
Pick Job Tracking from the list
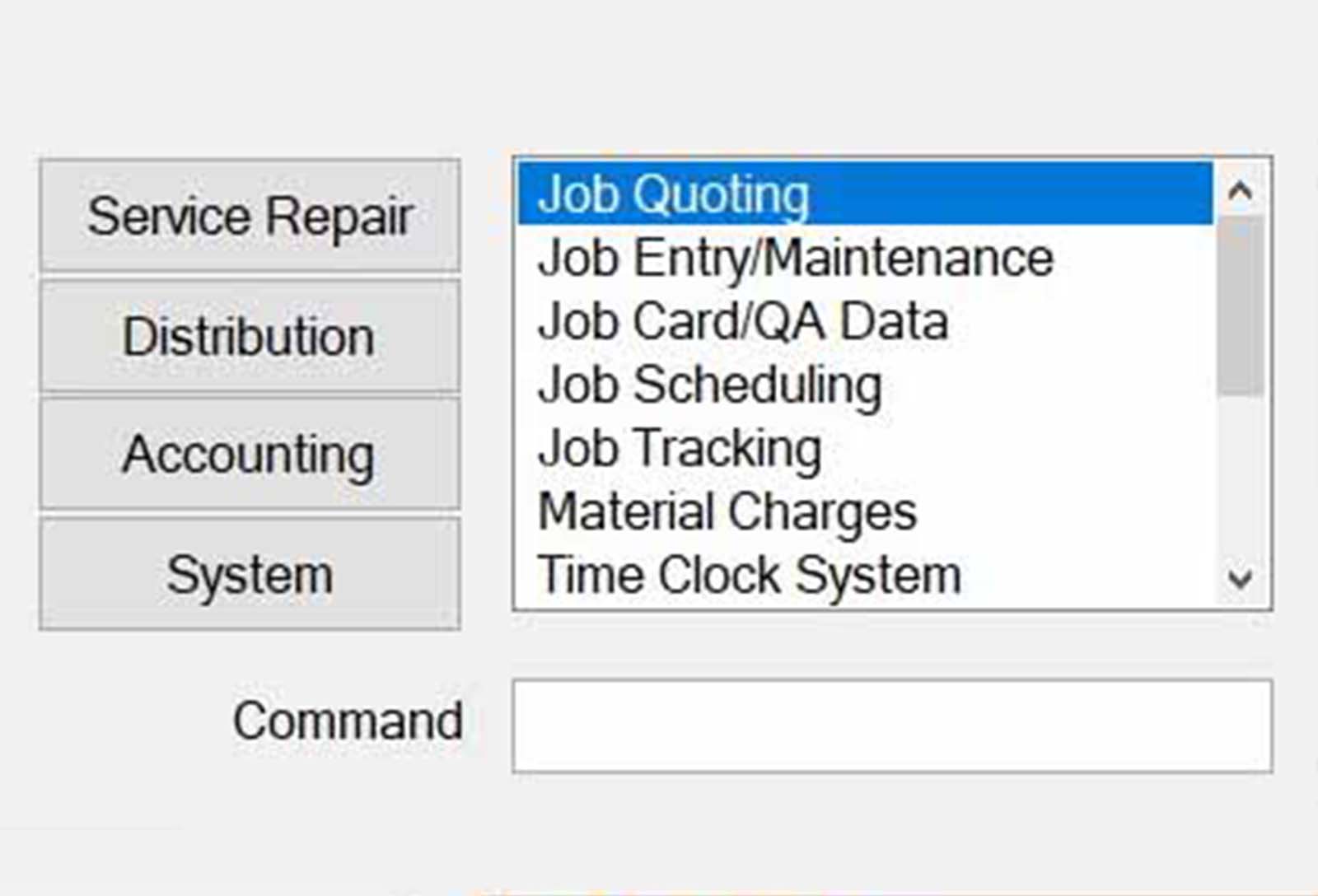pyautogui.click(x=680, y=449)
